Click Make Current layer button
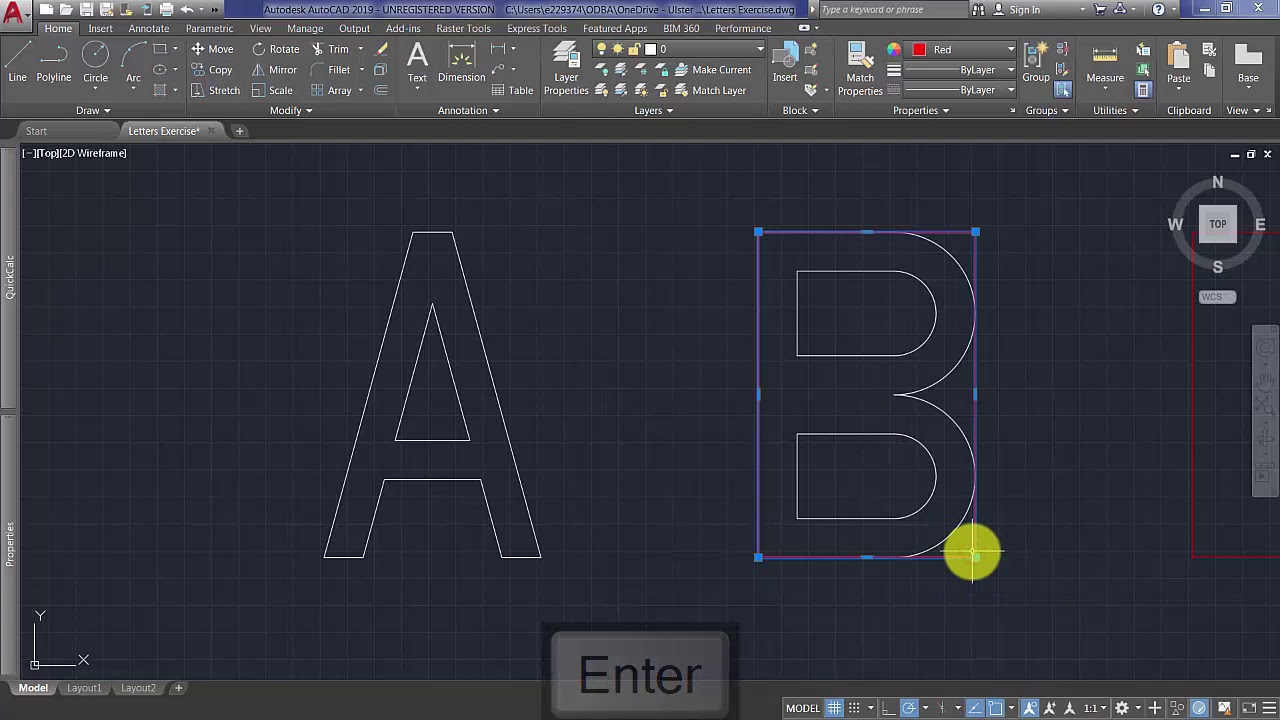1280x720 pixels. (712, 70)
